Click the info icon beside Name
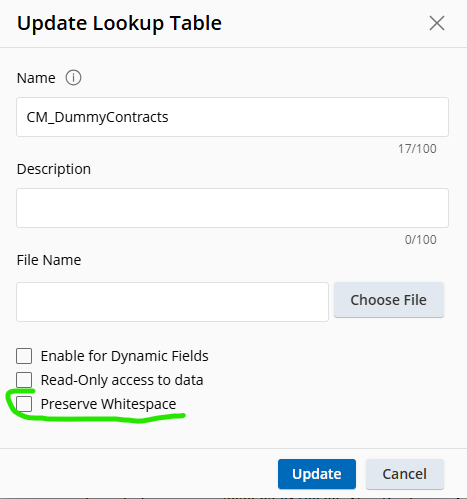This screenshot has width=467, height=499. click(73, 78)
